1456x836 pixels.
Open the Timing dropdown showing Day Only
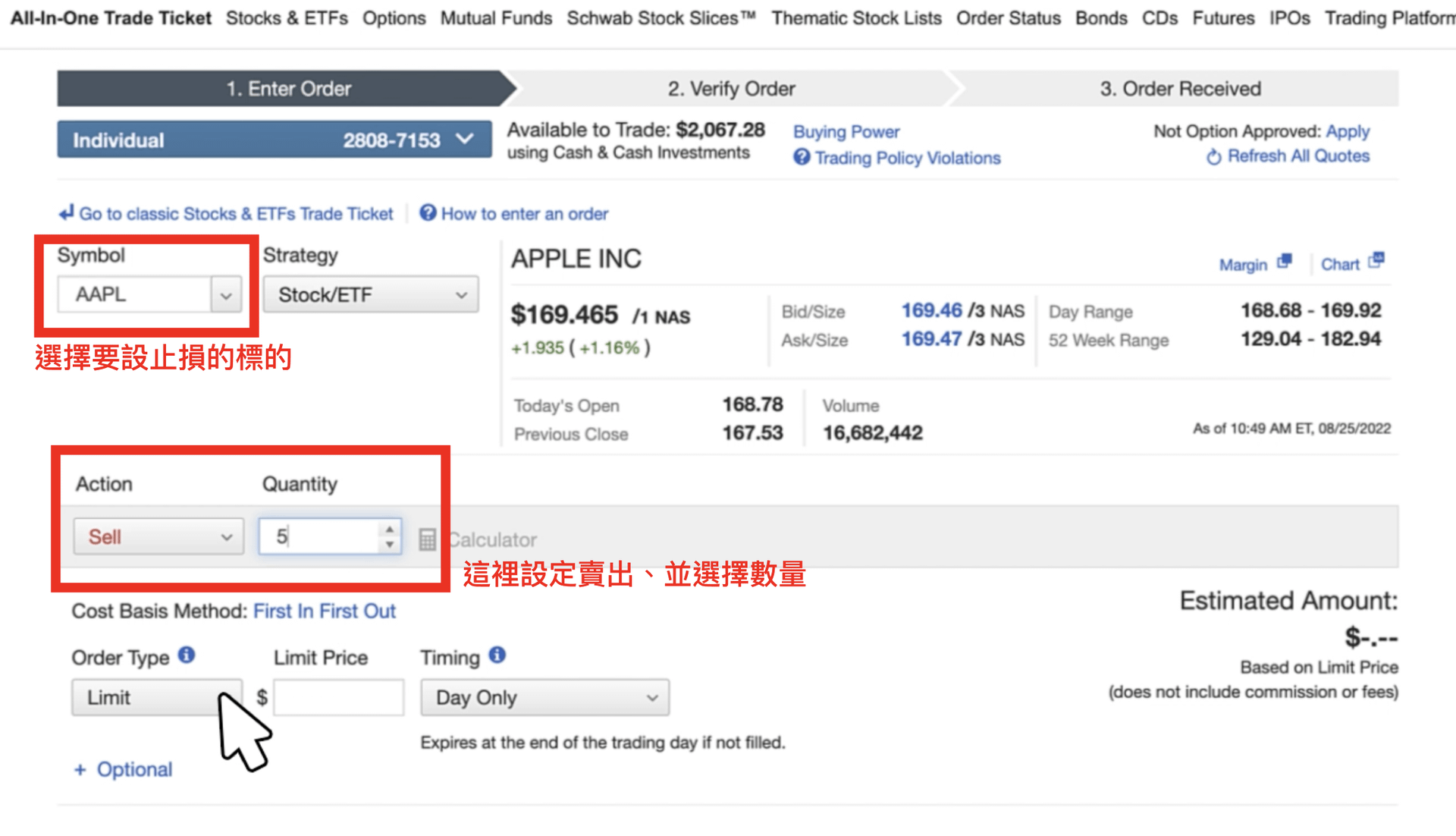point(544,697)
